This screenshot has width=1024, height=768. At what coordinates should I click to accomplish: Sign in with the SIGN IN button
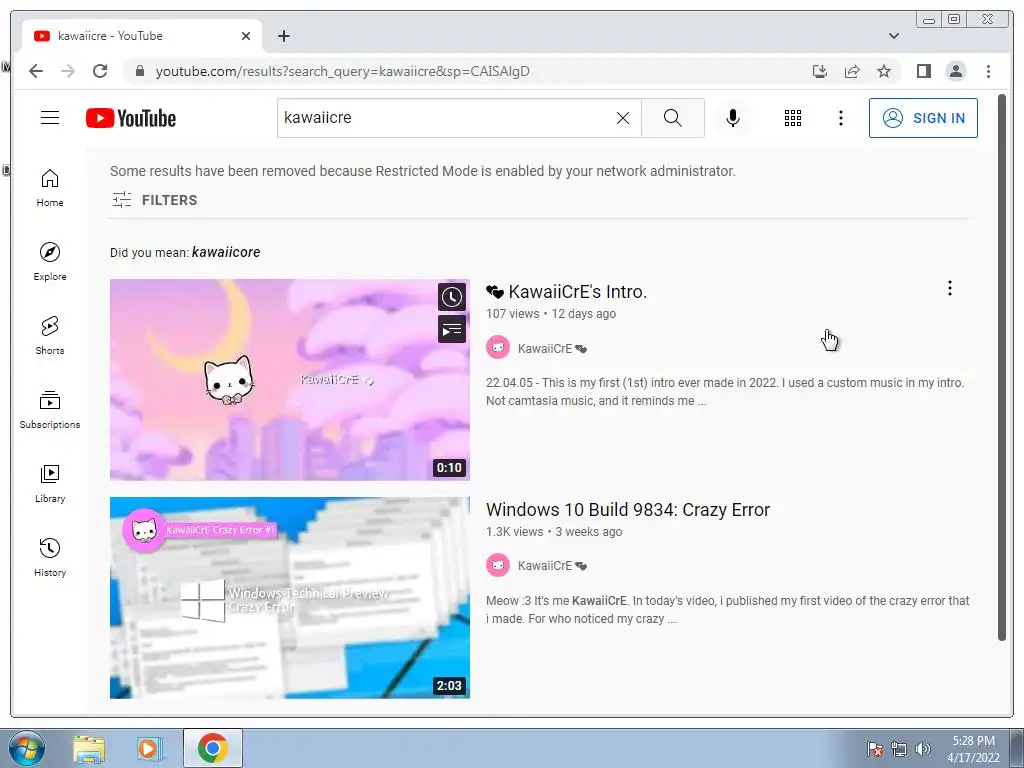point(923,118)
